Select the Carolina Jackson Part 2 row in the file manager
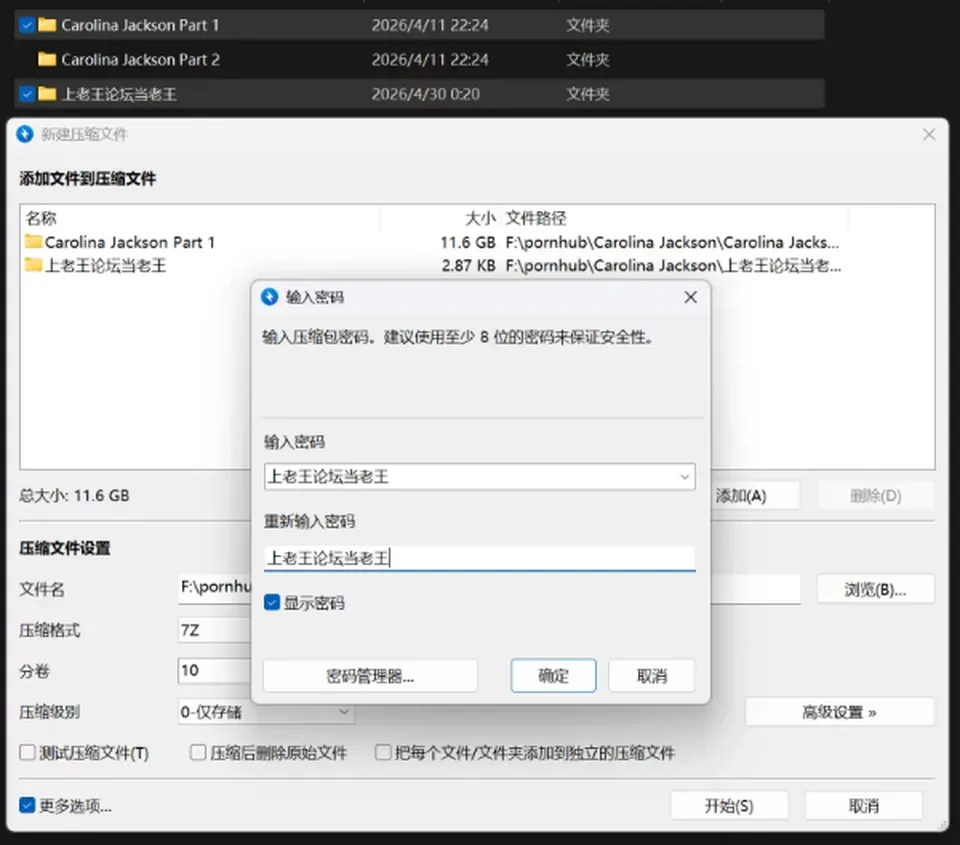Screen dimensions: 960x845 [x=419, y=59]
